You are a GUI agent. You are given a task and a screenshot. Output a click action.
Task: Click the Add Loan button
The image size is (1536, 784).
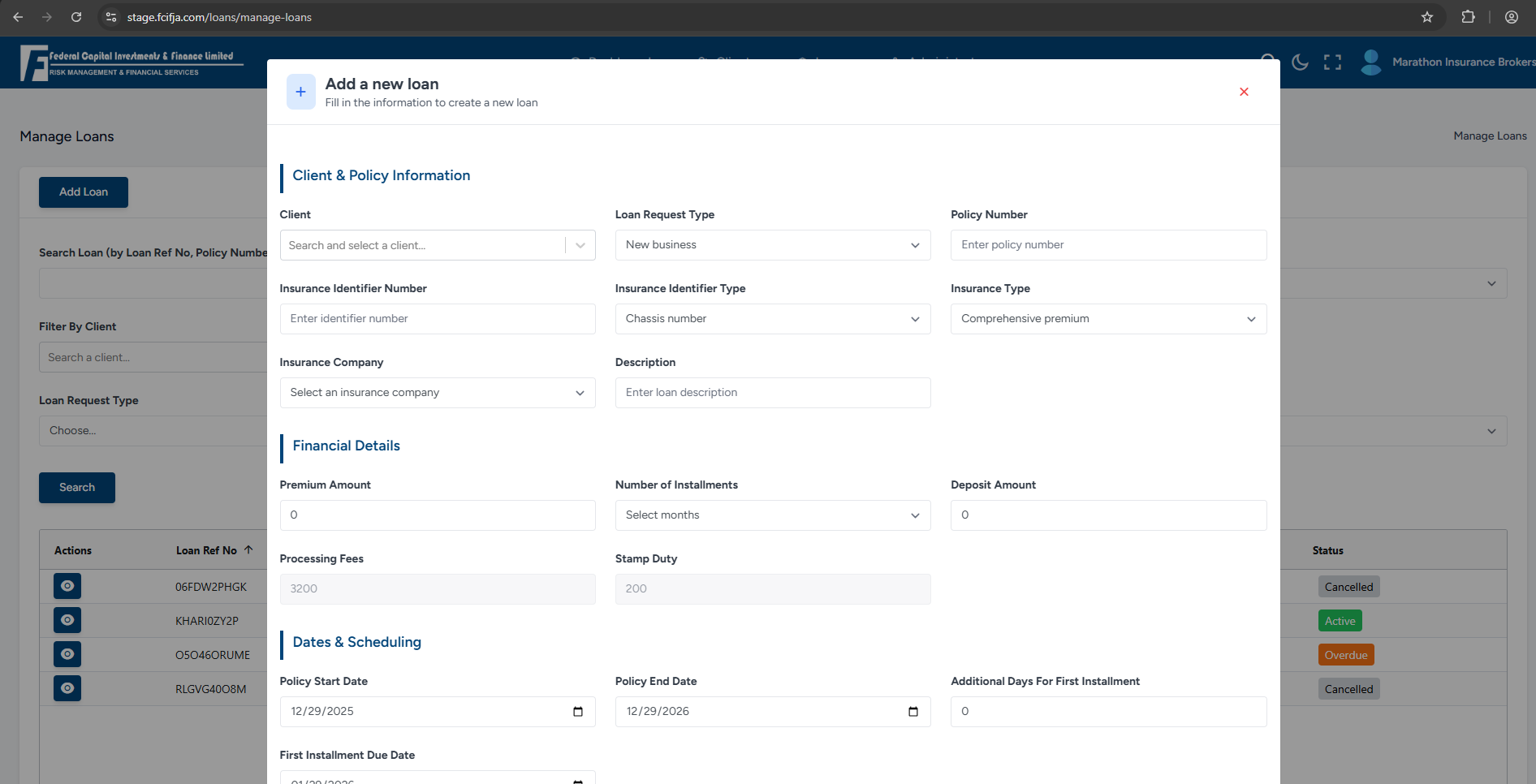pos(84,192)
